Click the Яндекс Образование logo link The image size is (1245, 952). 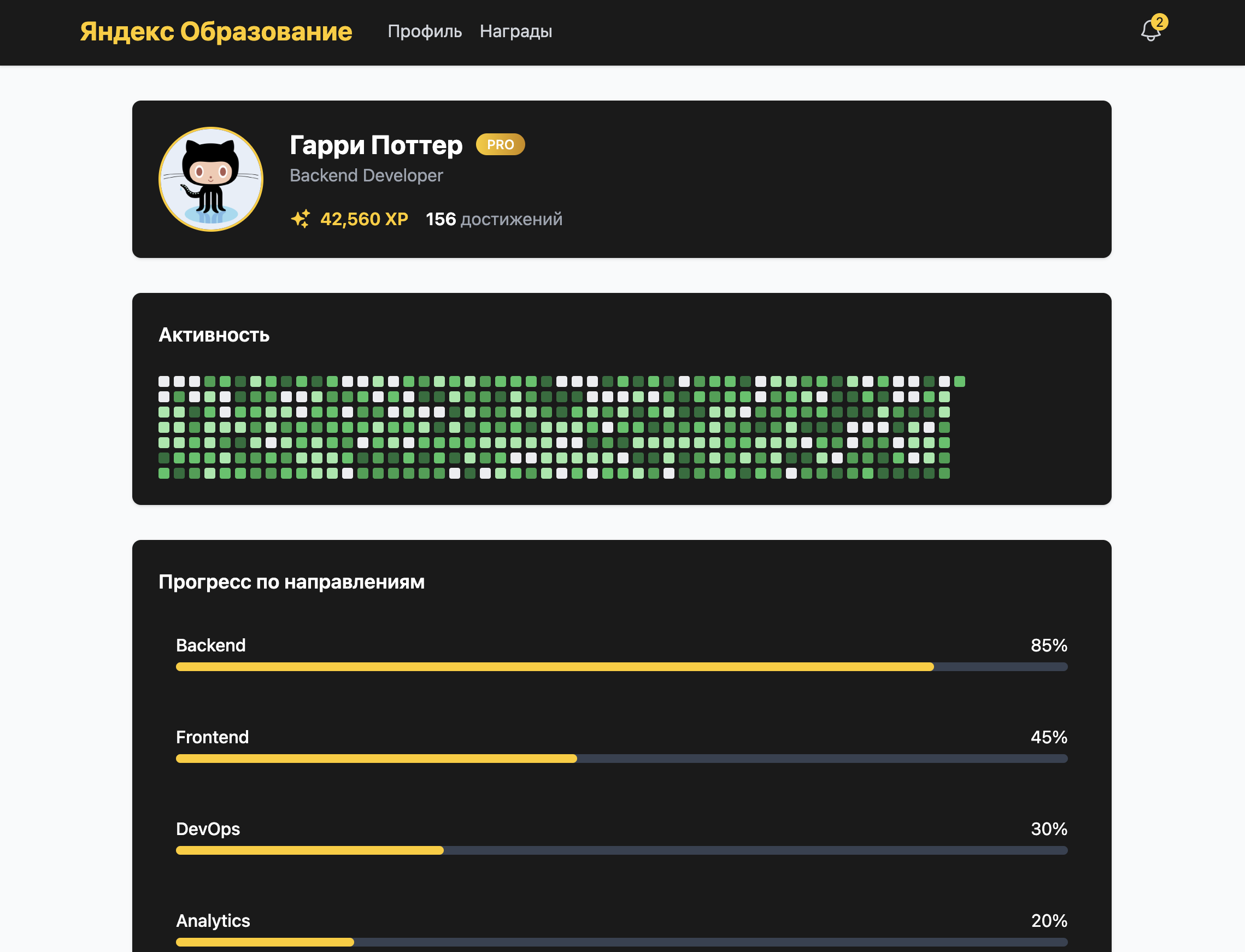coord(216,32)
